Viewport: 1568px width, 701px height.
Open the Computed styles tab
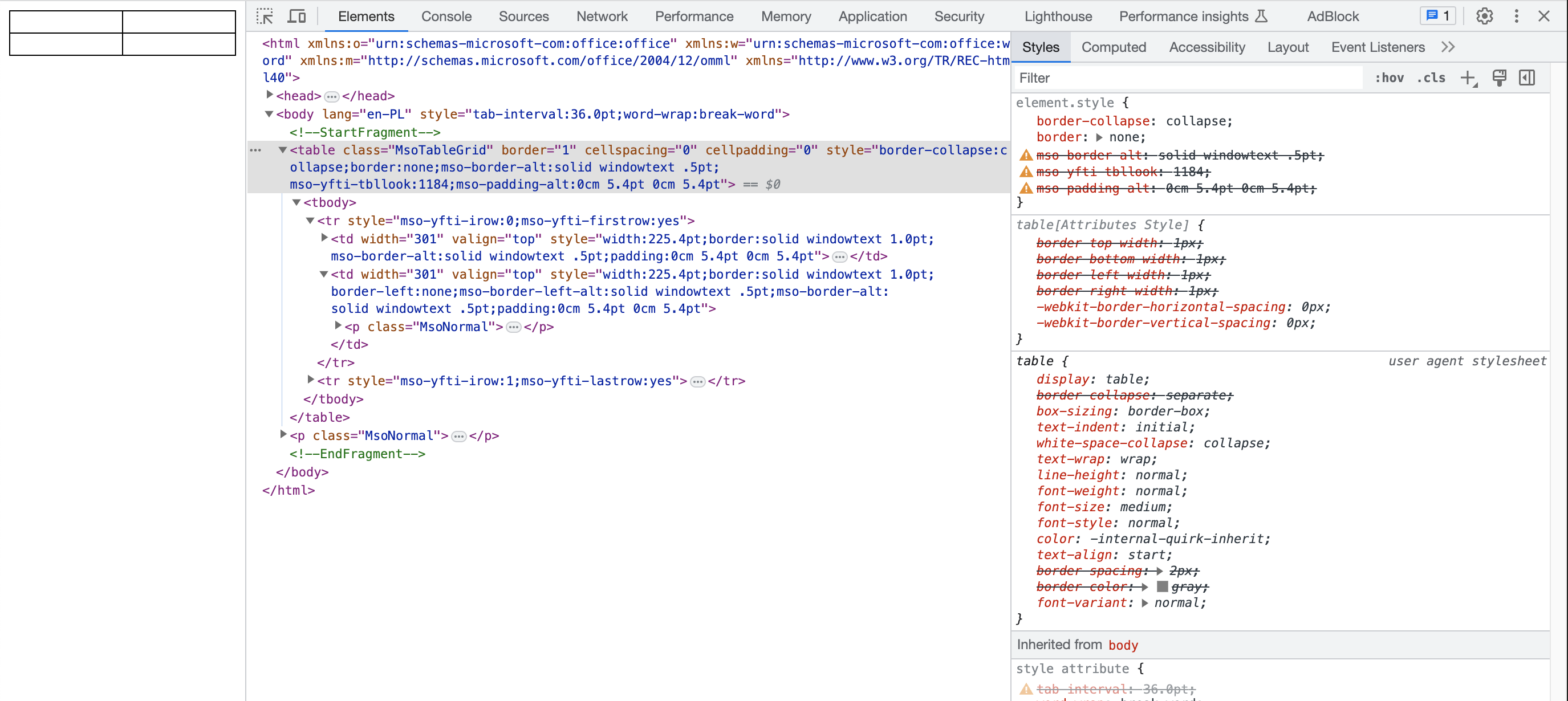coord(1114,47)
